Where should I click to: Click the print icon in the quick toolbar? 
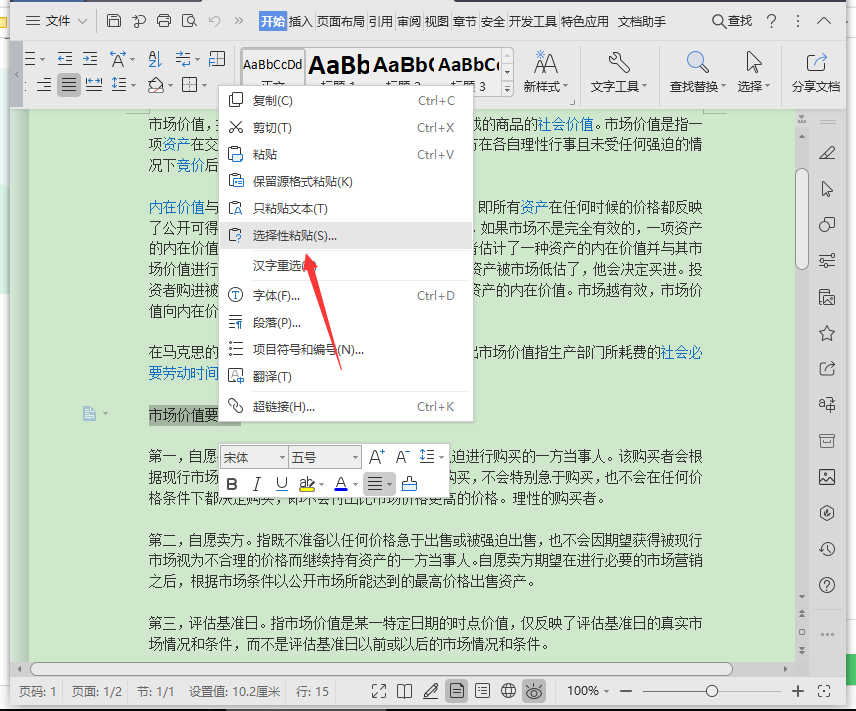click(164, 21)
